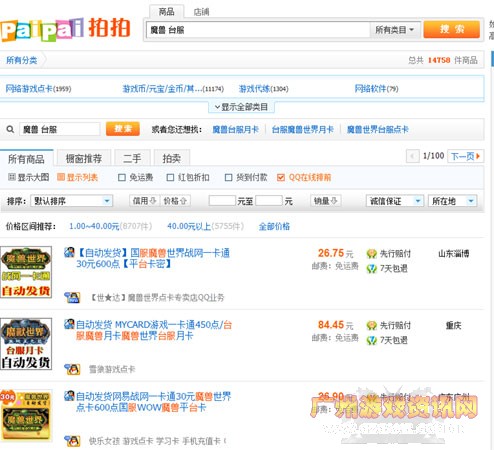Open 30元 魔兽世界 card thumbnail
The width and height of the screenshot is (494, 450).
pyautogui.click(x=26, y=416)
